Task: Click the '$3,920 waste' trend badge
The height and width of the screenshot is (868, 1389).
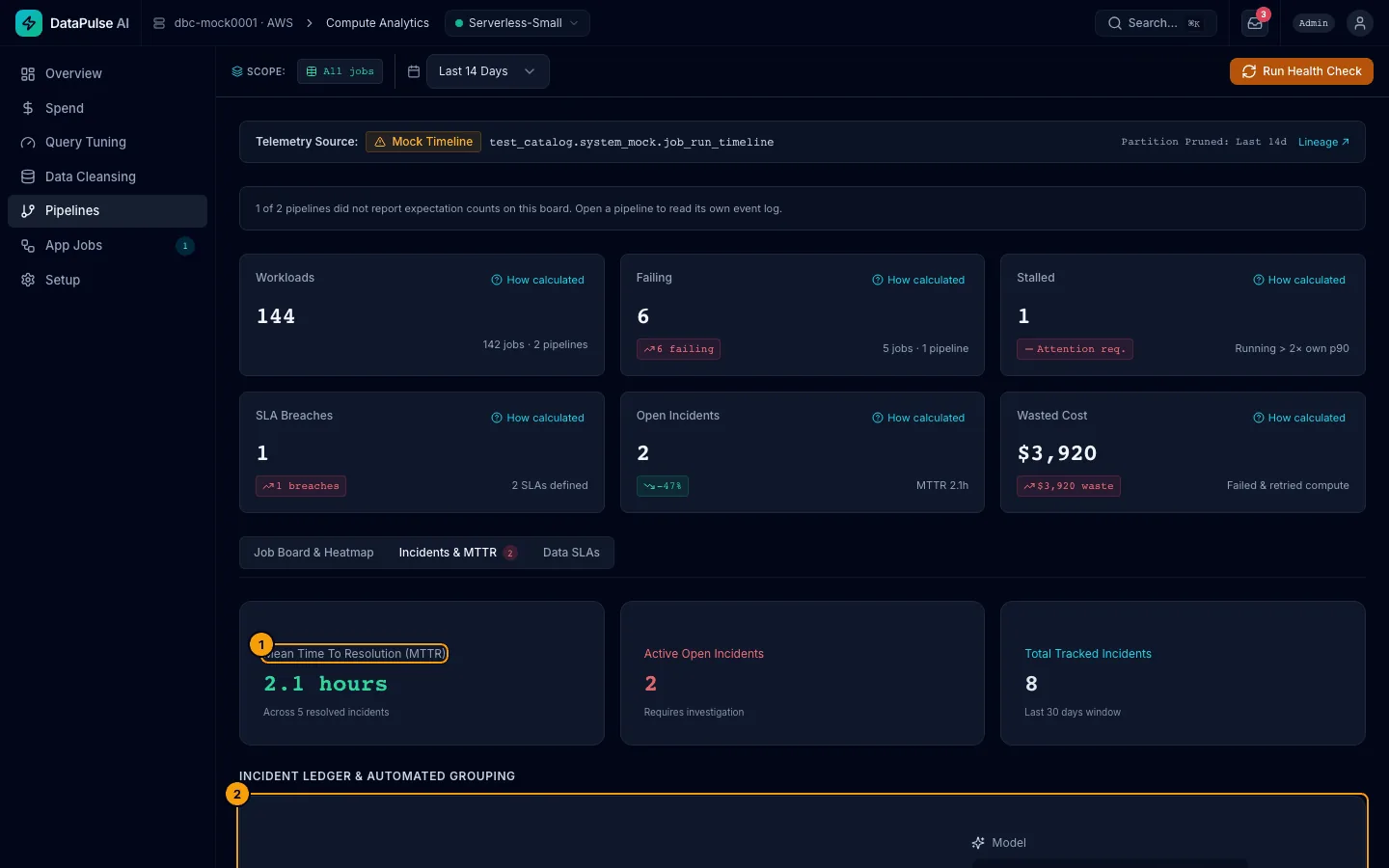Action: tap(1069, 486)
